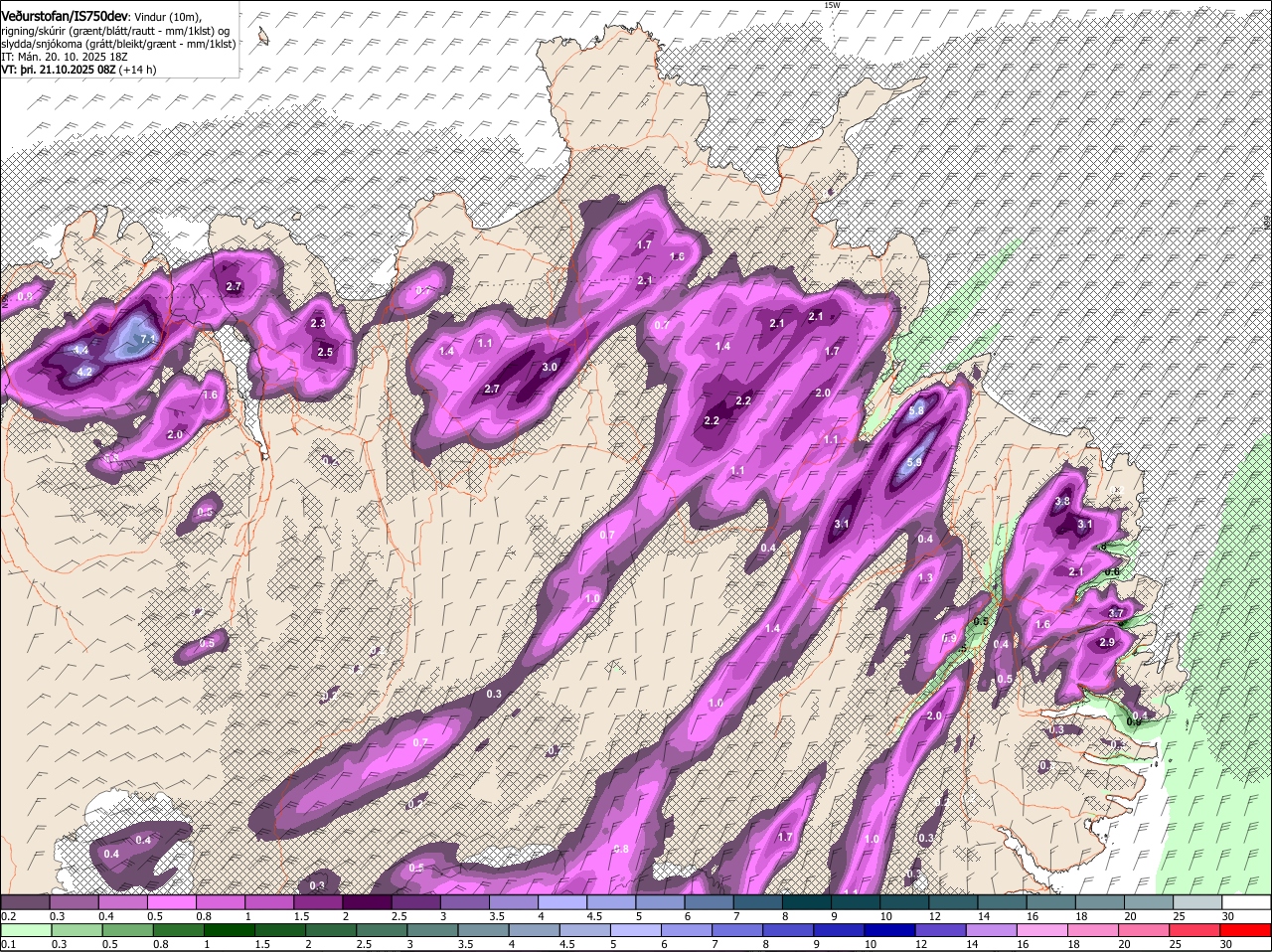Click the 2.9 precipitation value in the east
Screen dimensions: 1272x952
tap(1108, 642)
